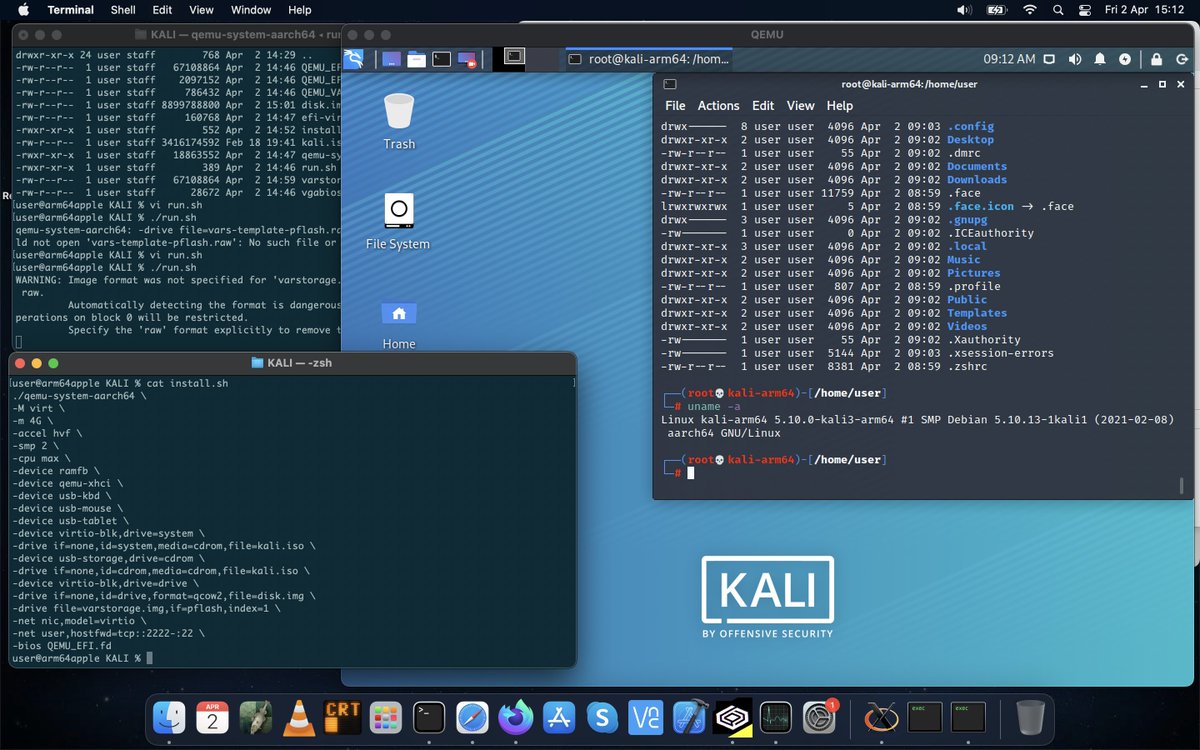1200x750 pixels.
Task: Open Actions menu in Kali terminal
Action: point(718,105)
